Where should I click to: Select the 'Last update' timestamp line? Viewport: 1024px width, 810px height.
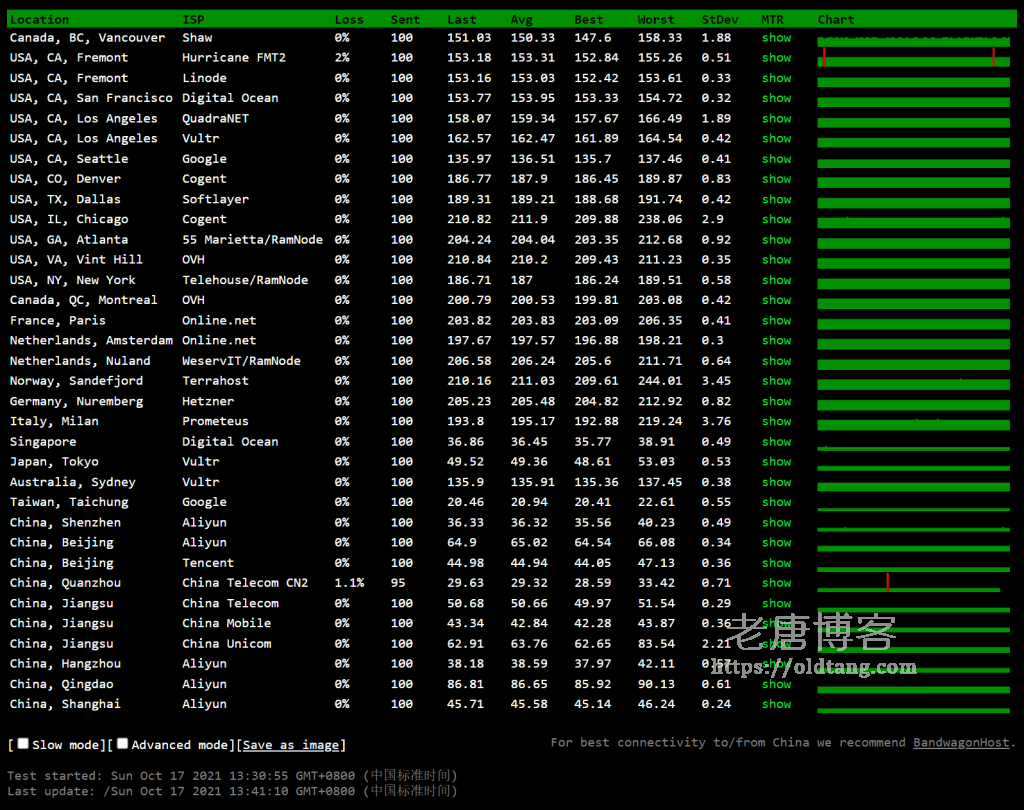[232, 791]
